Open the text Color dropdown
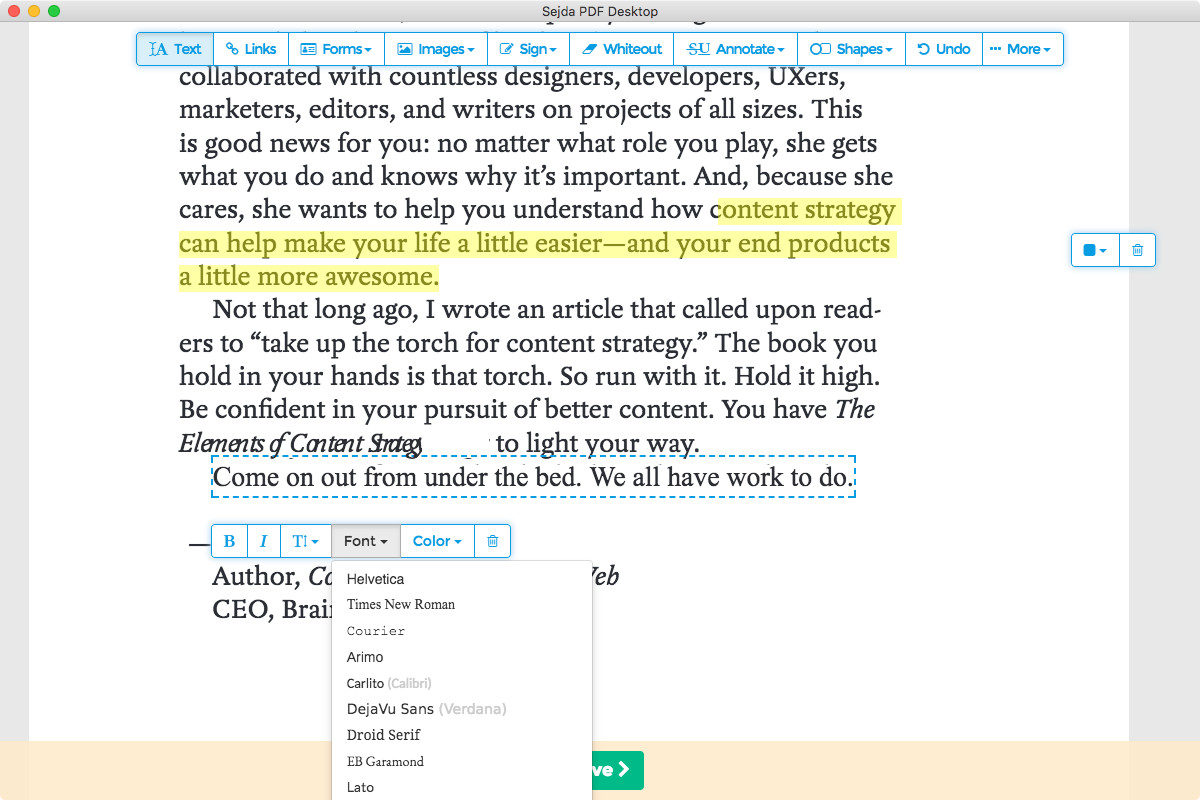 437,541
